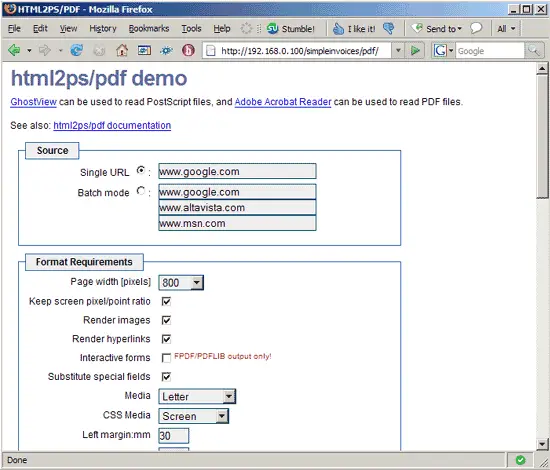Click the page icon in address bar
Screen dimensions: 550x470
[x=210, y=51]
